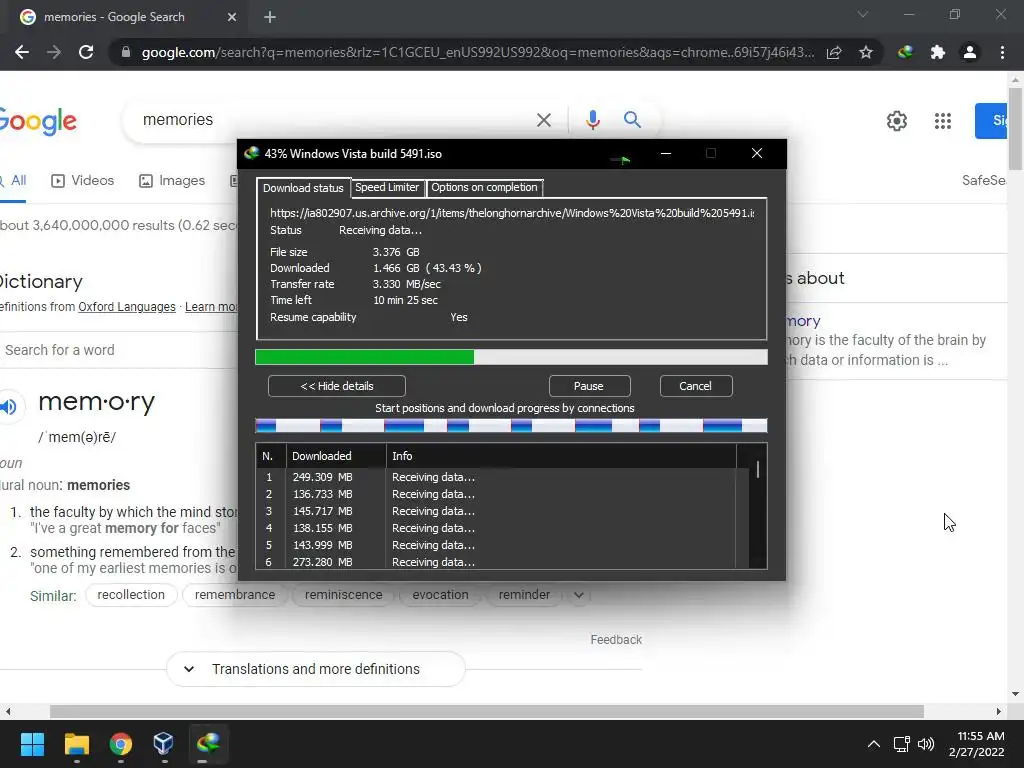Open File Explorer from taskbar
The width and height of the screenshot is (1024, 768).
coord(76,743)
